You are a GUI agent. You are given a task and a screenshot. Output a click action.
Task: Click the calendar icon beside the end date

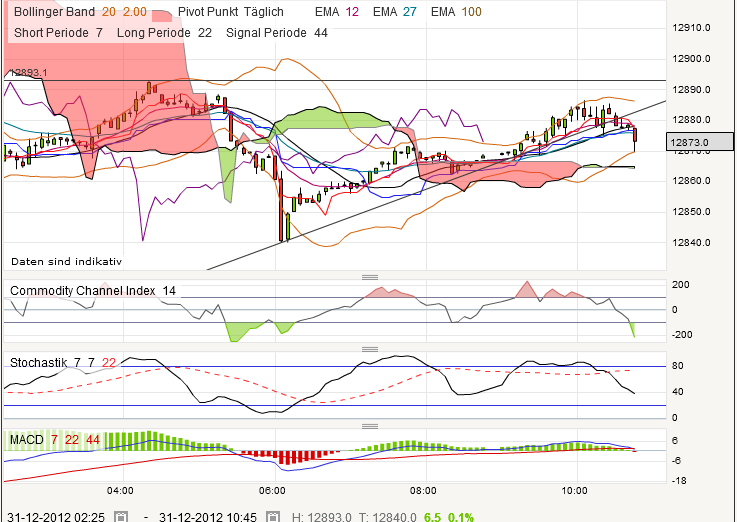click(273, 516)
